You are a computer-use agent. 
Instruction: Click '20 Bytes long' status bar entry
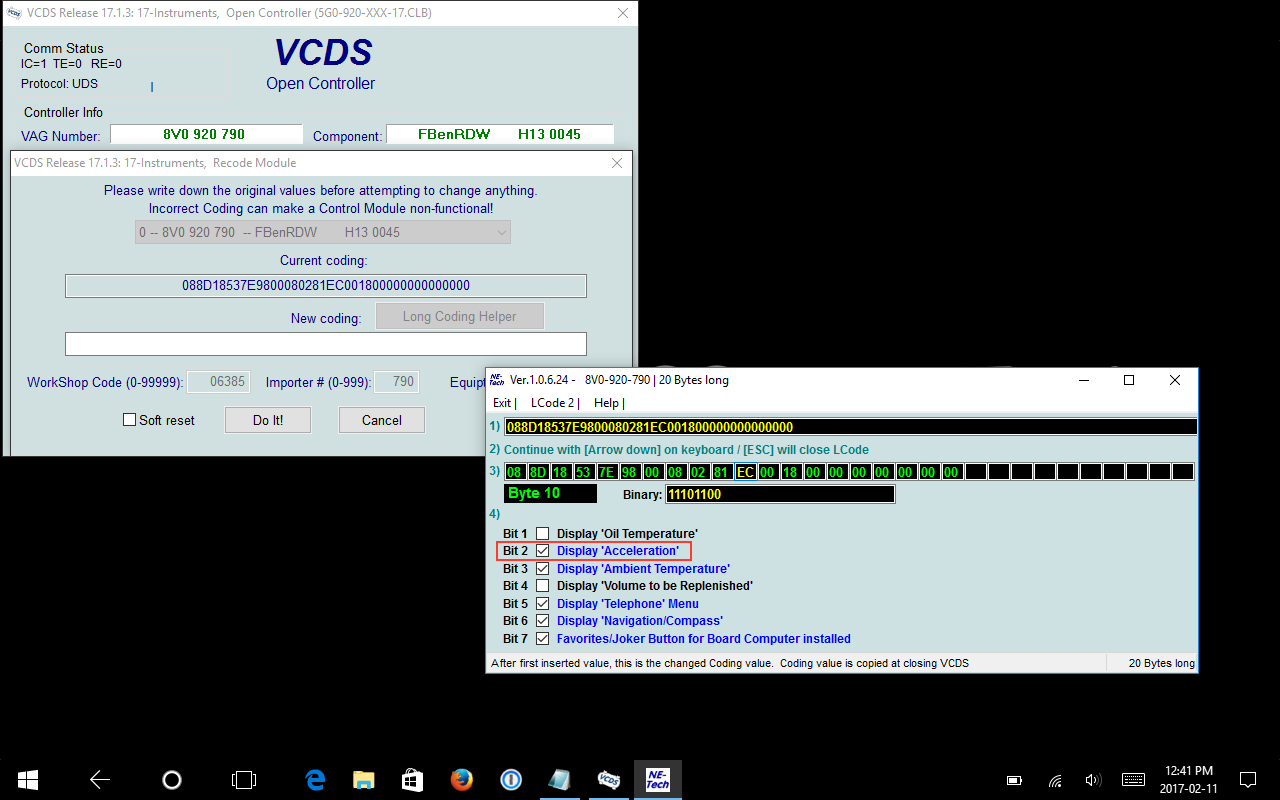point(1161,663)
